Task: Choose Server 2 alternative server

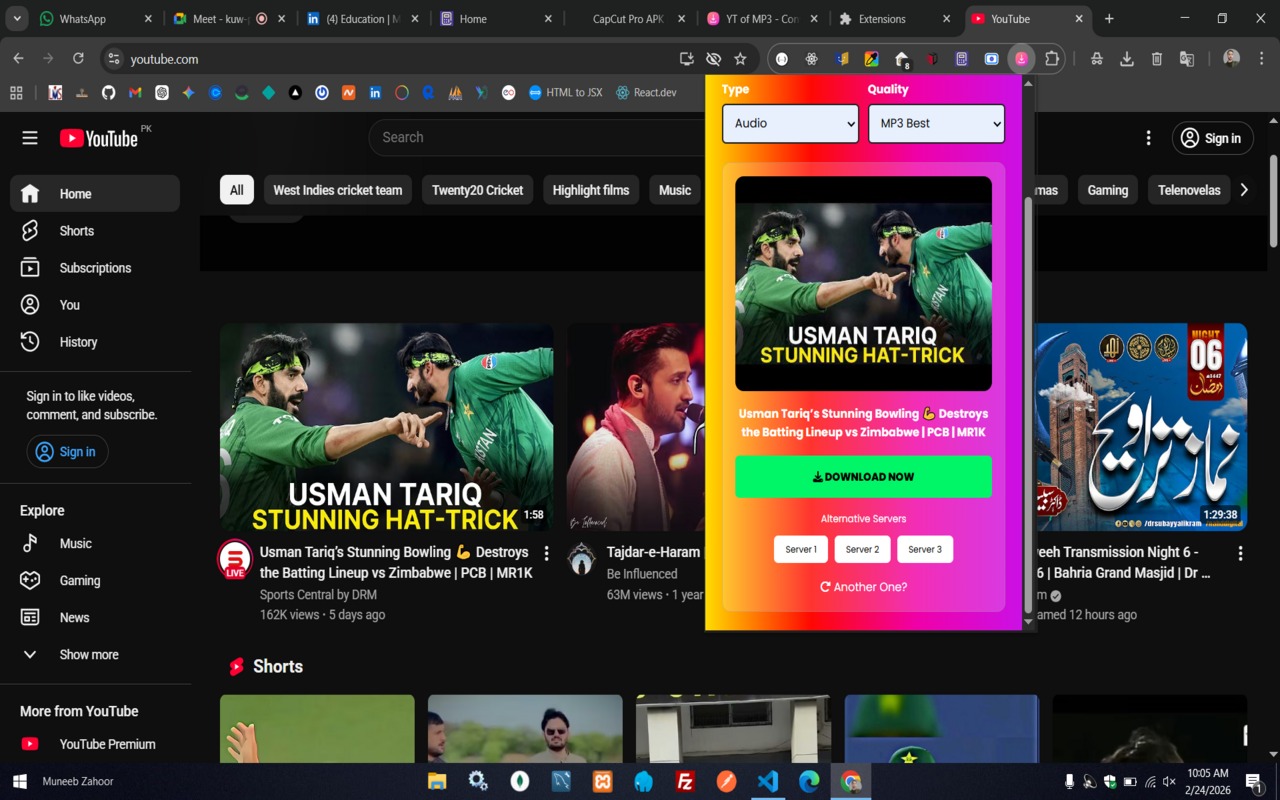Action: 862,549
